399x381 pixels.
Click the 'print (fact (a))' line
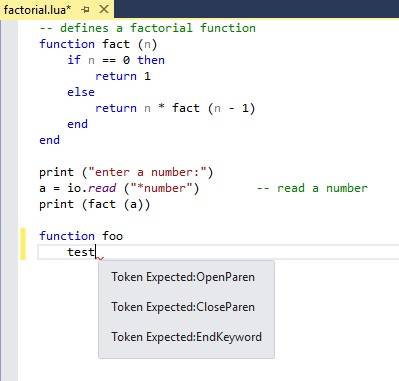(95, 204)
